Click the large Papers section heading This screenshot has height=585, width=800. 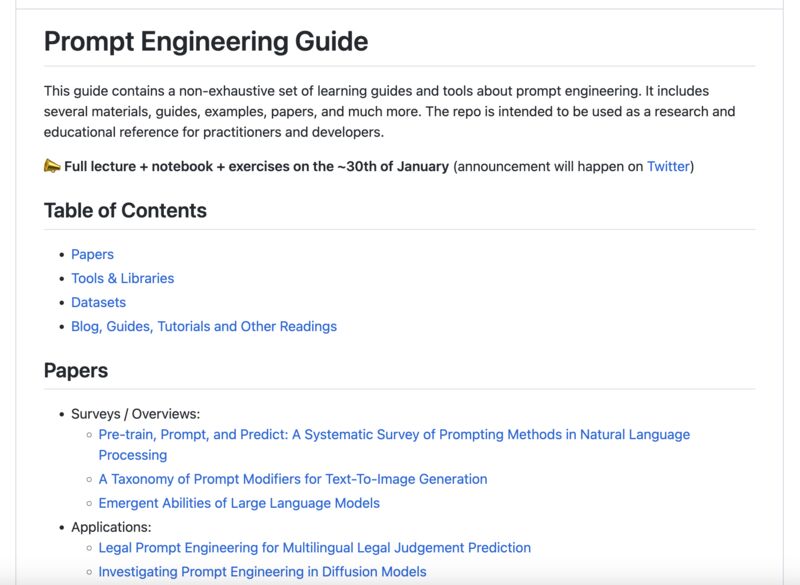[76, 371]
